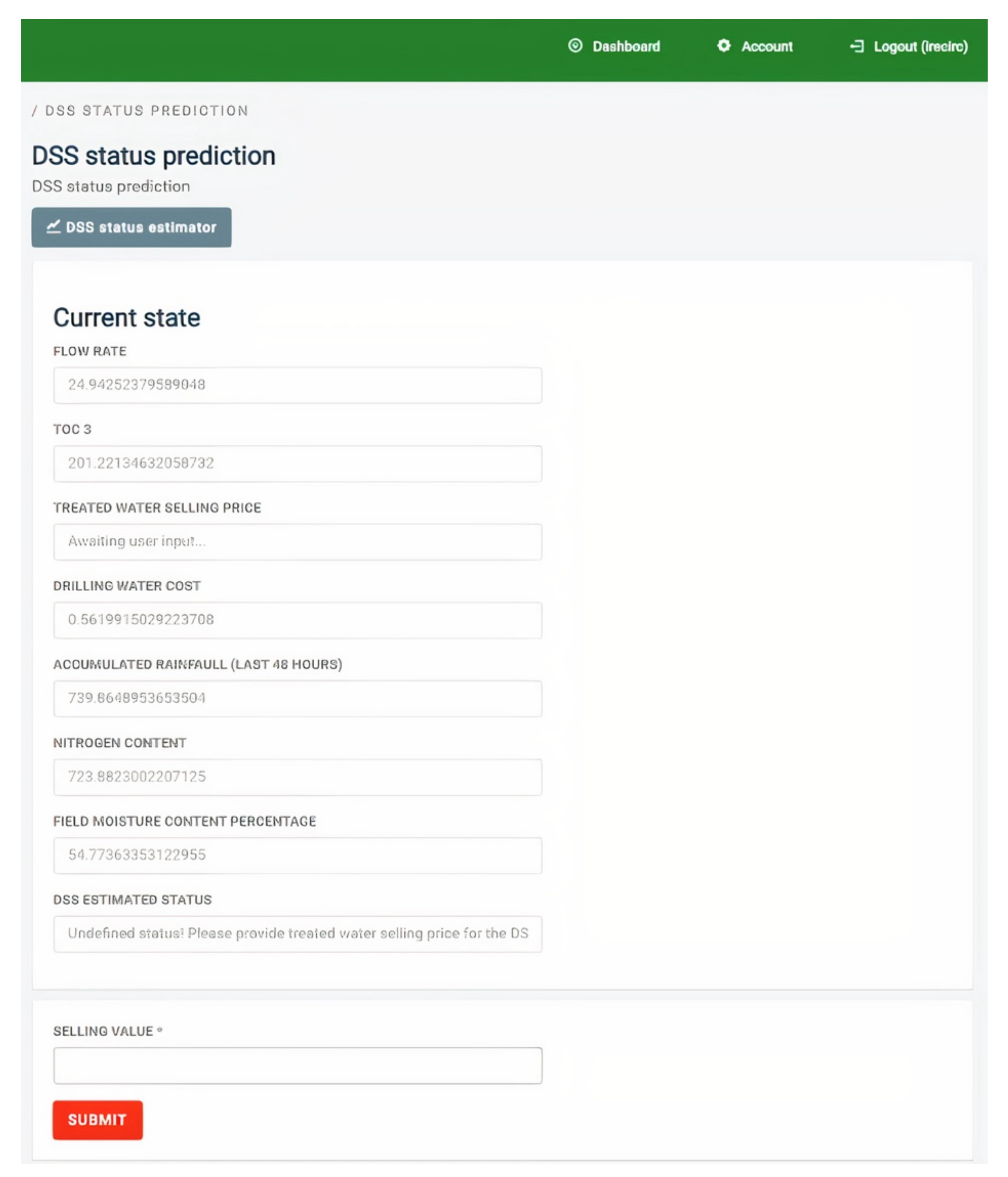Click the Dashboard circle icon

[575, 46]
